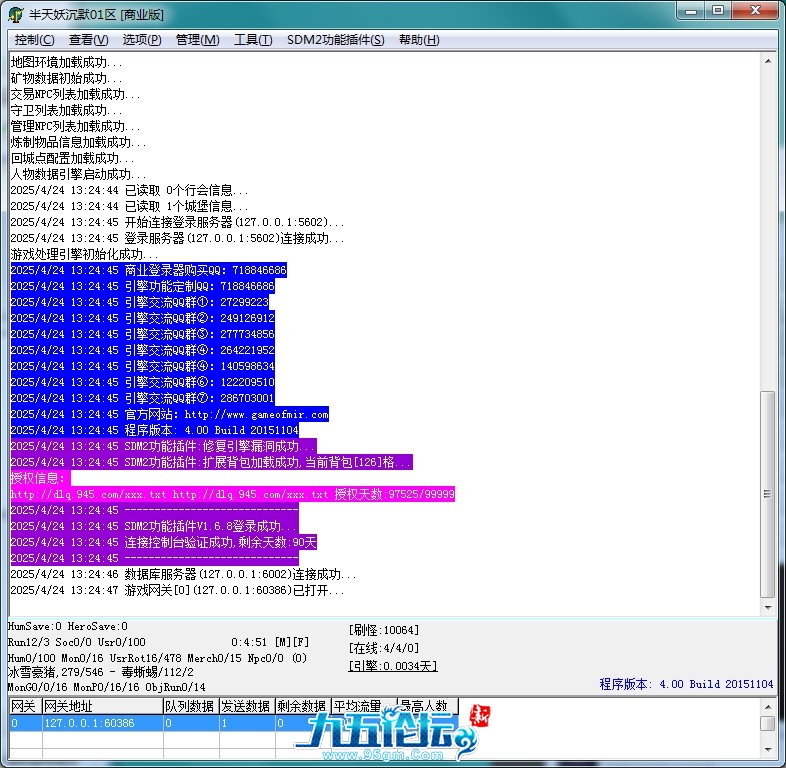The image size is (786, 768).
Task: Click the 数据库服务器 连接成功 log line
Action: point(183,574)
